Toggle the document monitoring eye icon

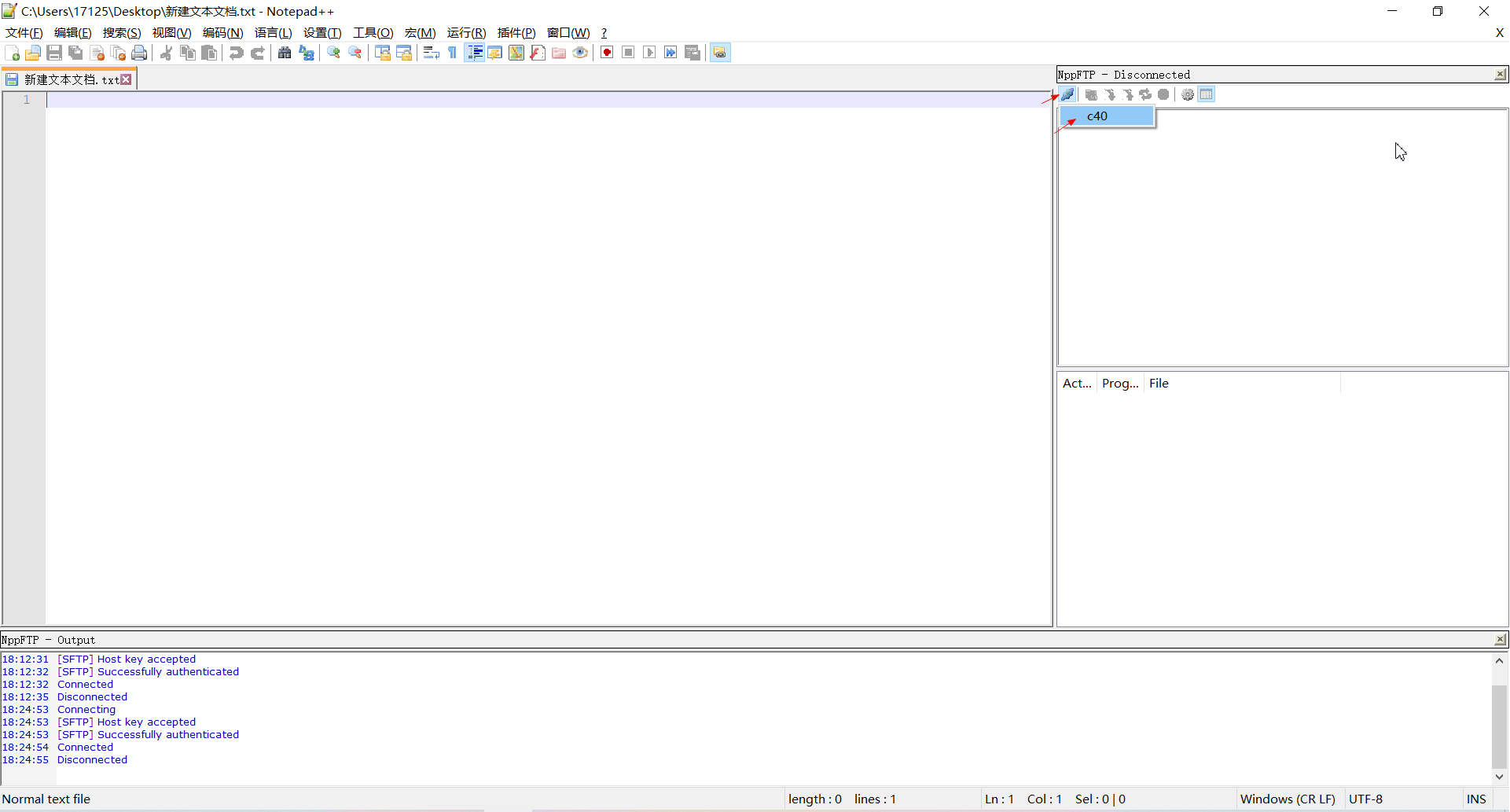580,52
